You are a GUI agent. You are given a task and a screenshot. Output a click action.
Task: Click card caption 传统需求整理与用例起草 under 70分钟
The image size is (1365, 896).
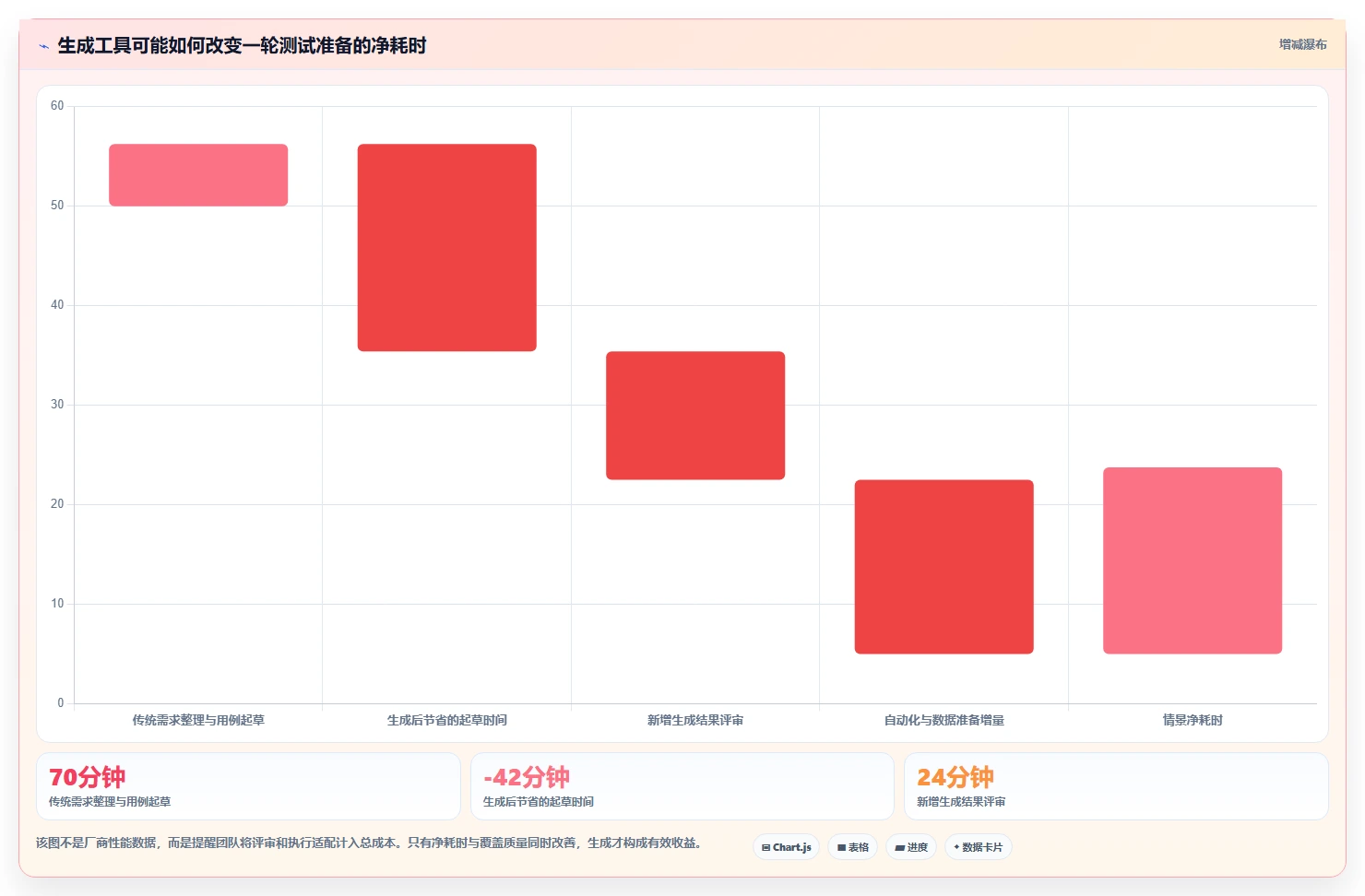pyautogui.click(x=110, y=802)
